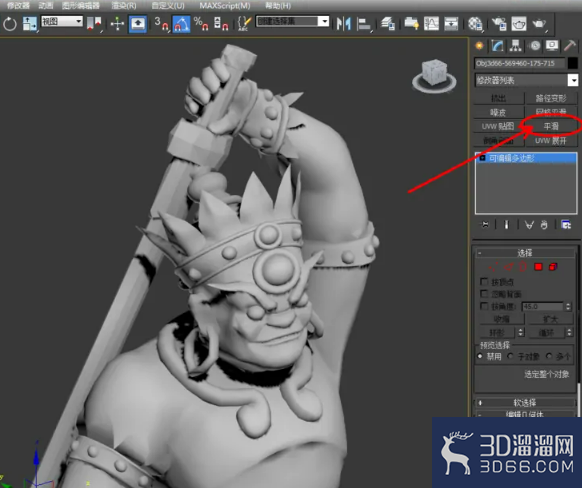This screenshot has width=582, height=488.
Task: Toggle the Spinner Snap icon
Action: 221,24
